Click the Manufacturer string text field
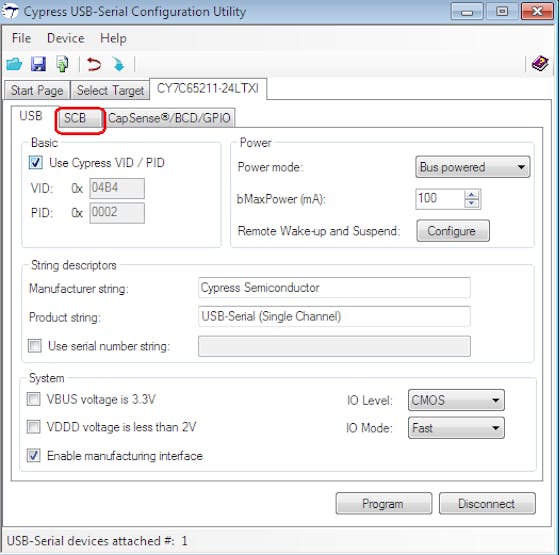The image size is (560, 555). click(334, 288)
